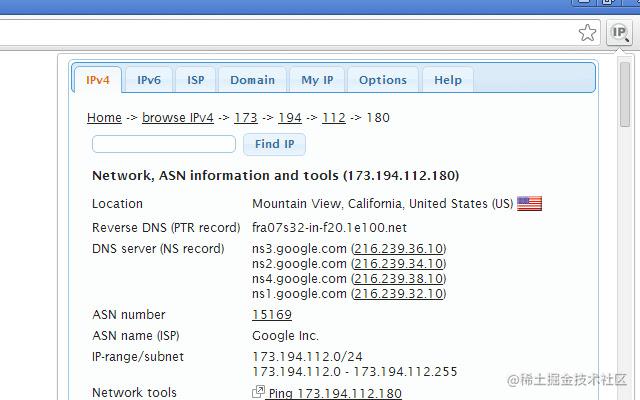Open the Help tab
Image resolution: width=640 pixels, height=400 pixels.
pos(448,80)
